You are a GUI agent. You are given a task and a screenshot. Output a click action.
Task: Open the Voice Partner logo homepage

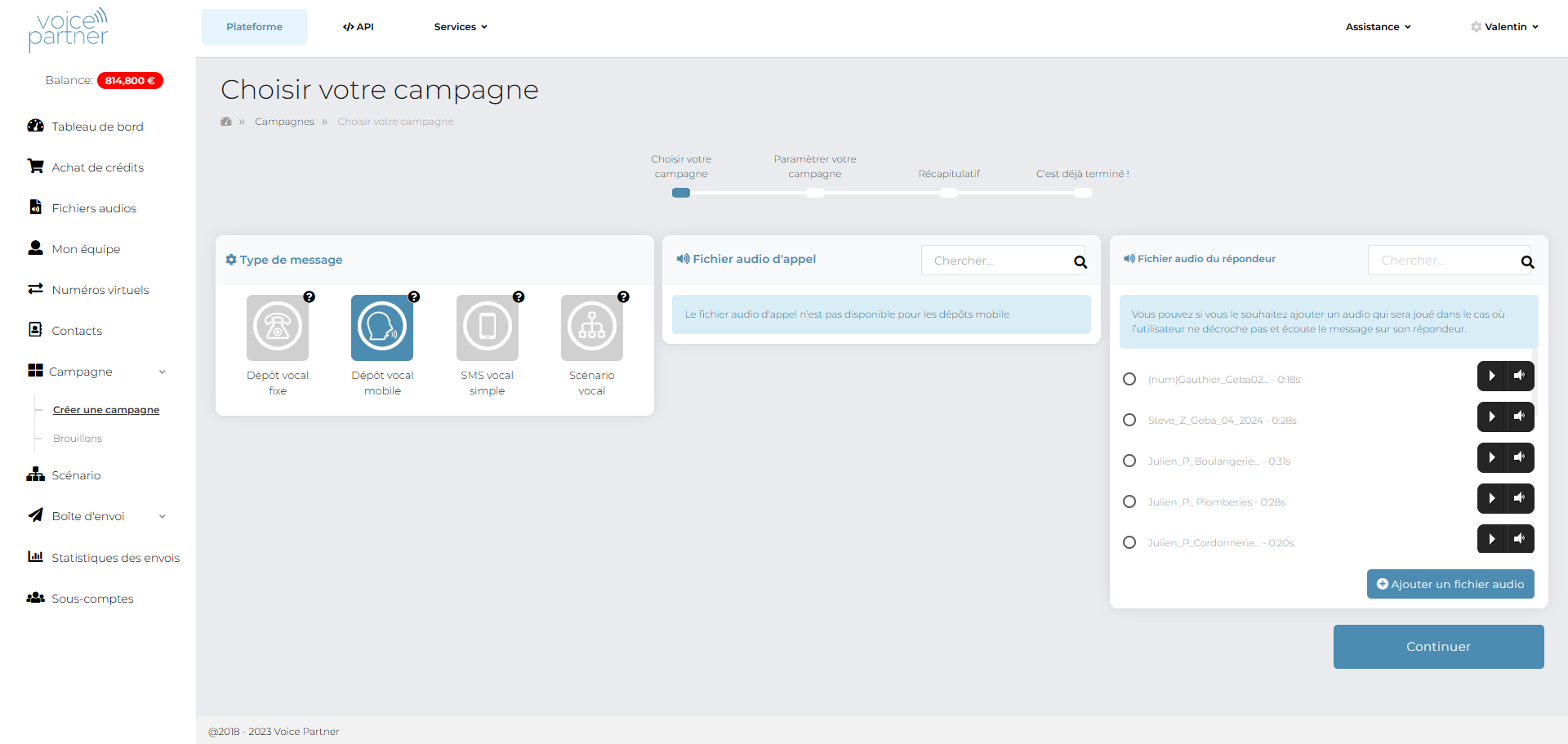coord(69,29)
